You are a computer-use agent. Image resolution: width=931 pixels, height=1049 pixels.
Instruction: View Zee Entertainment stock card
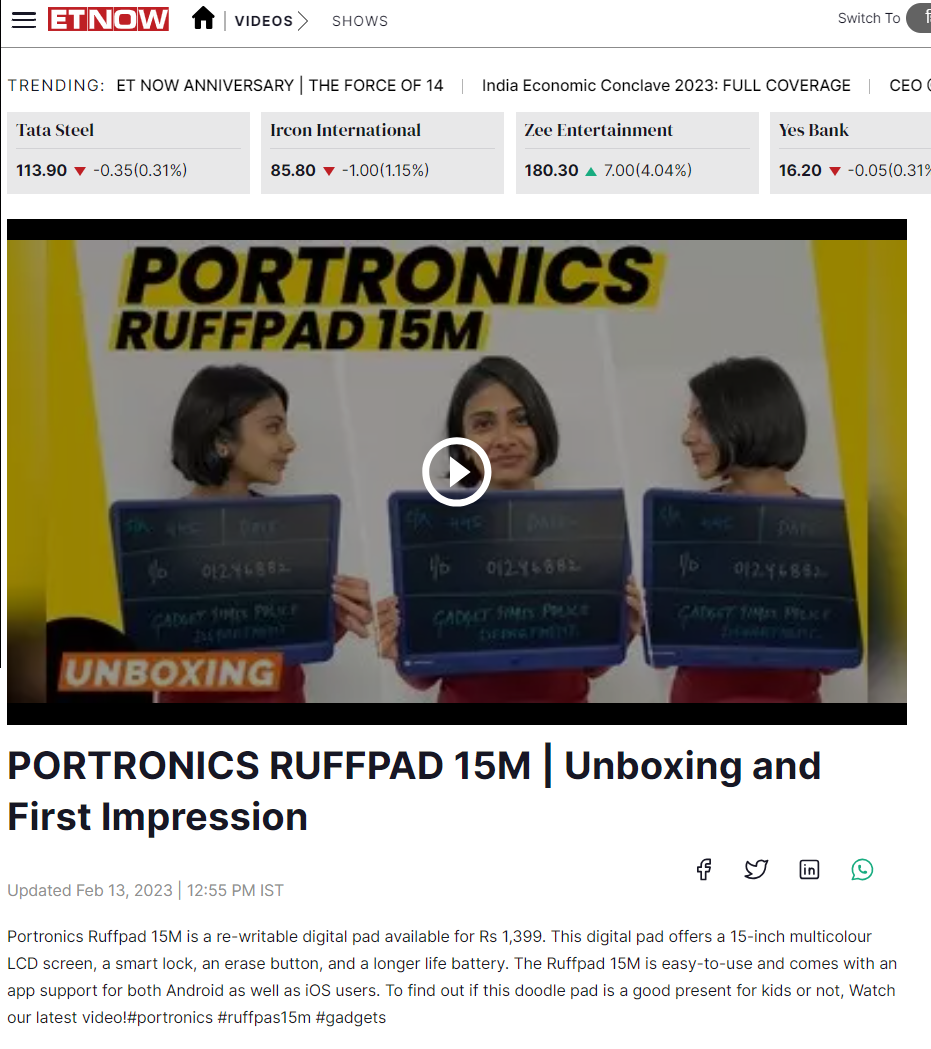click(x=637, y=152)
